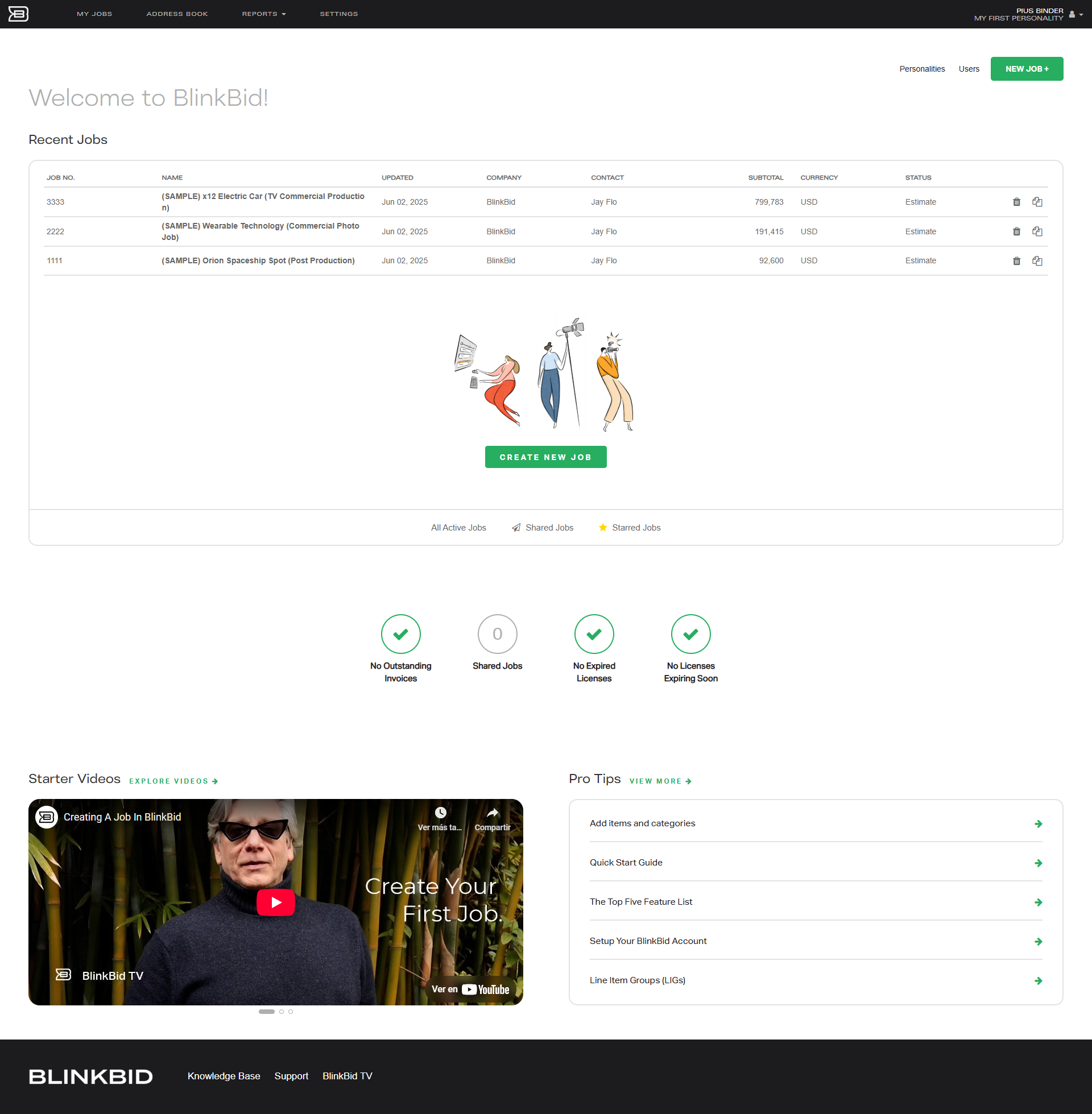The height and width of the screenshot is (1114, 1092).
Task: Show Starred Jobs tab
Action: pos(630,528)
